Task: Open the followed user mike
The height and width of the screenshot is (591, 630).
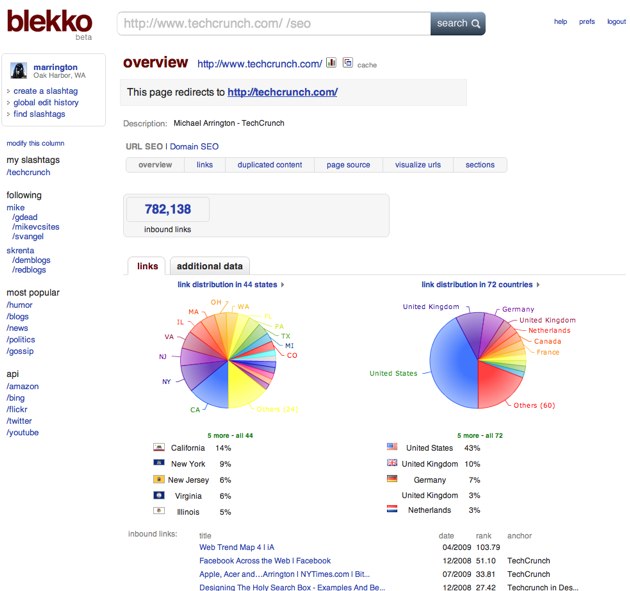Action: 15,208
